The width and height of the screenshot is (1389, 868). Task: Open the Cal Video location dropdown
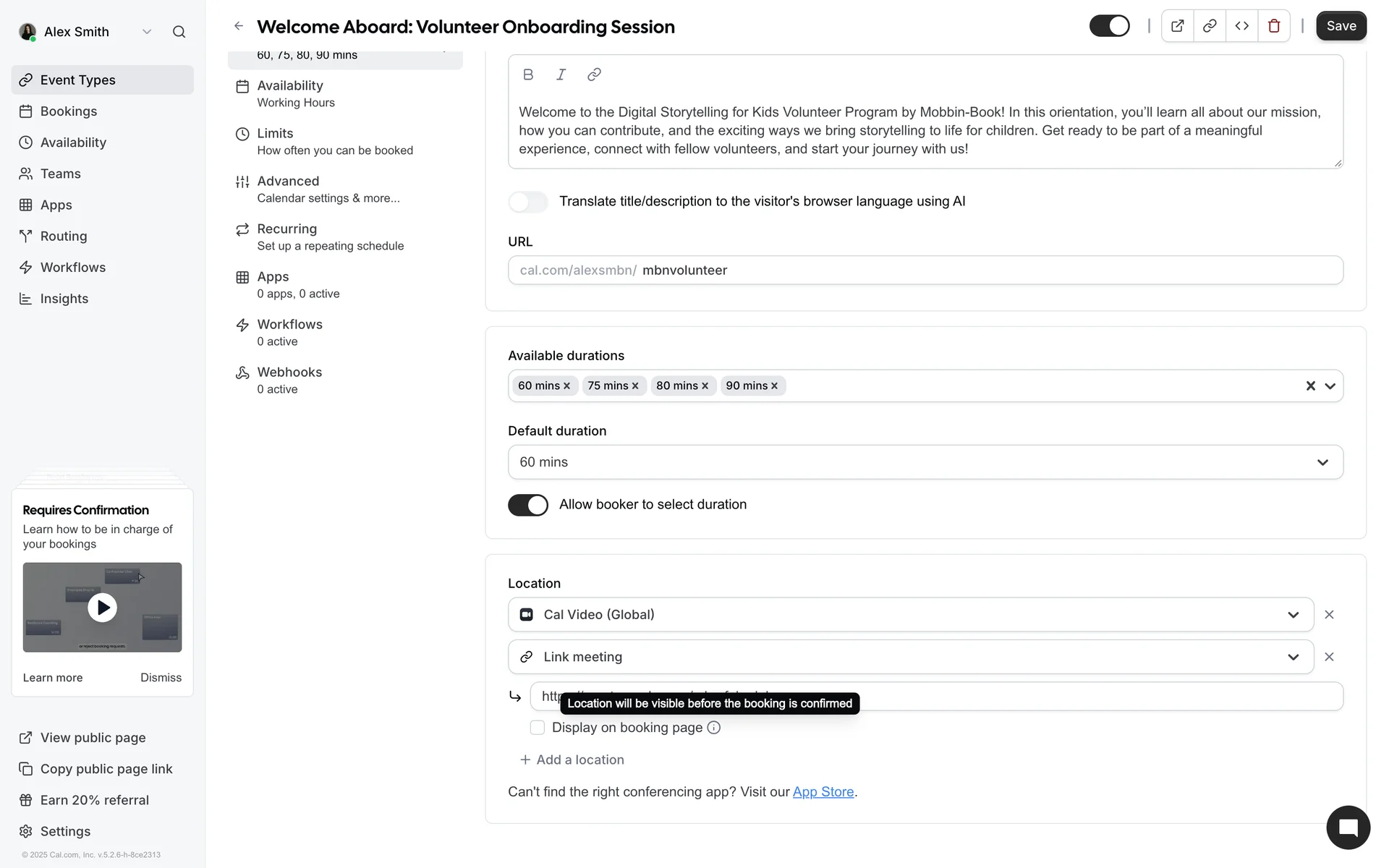[910, 615]
